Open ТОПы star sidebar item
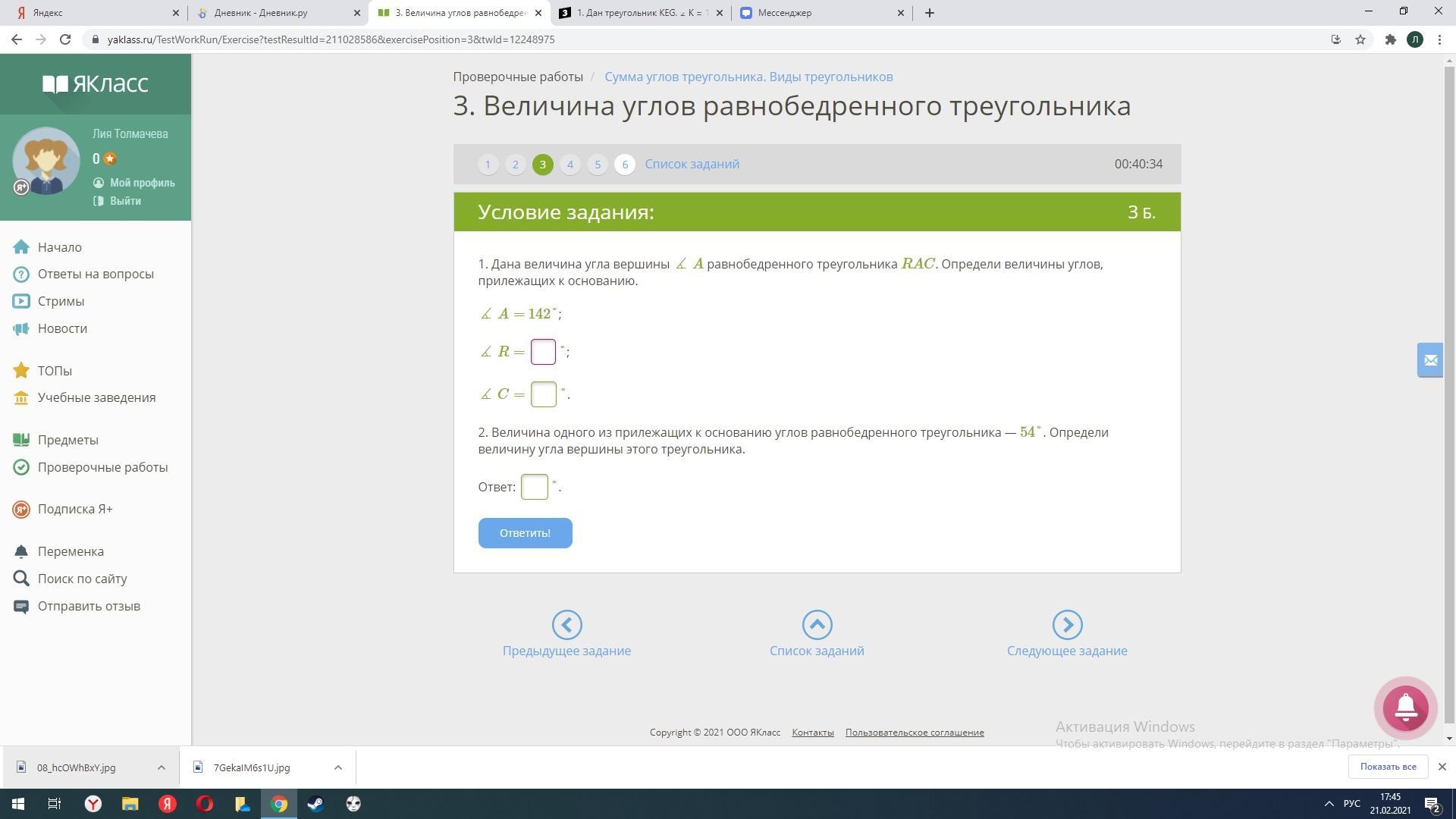This screenshot has height=819, width=1456. coord(55,371)
